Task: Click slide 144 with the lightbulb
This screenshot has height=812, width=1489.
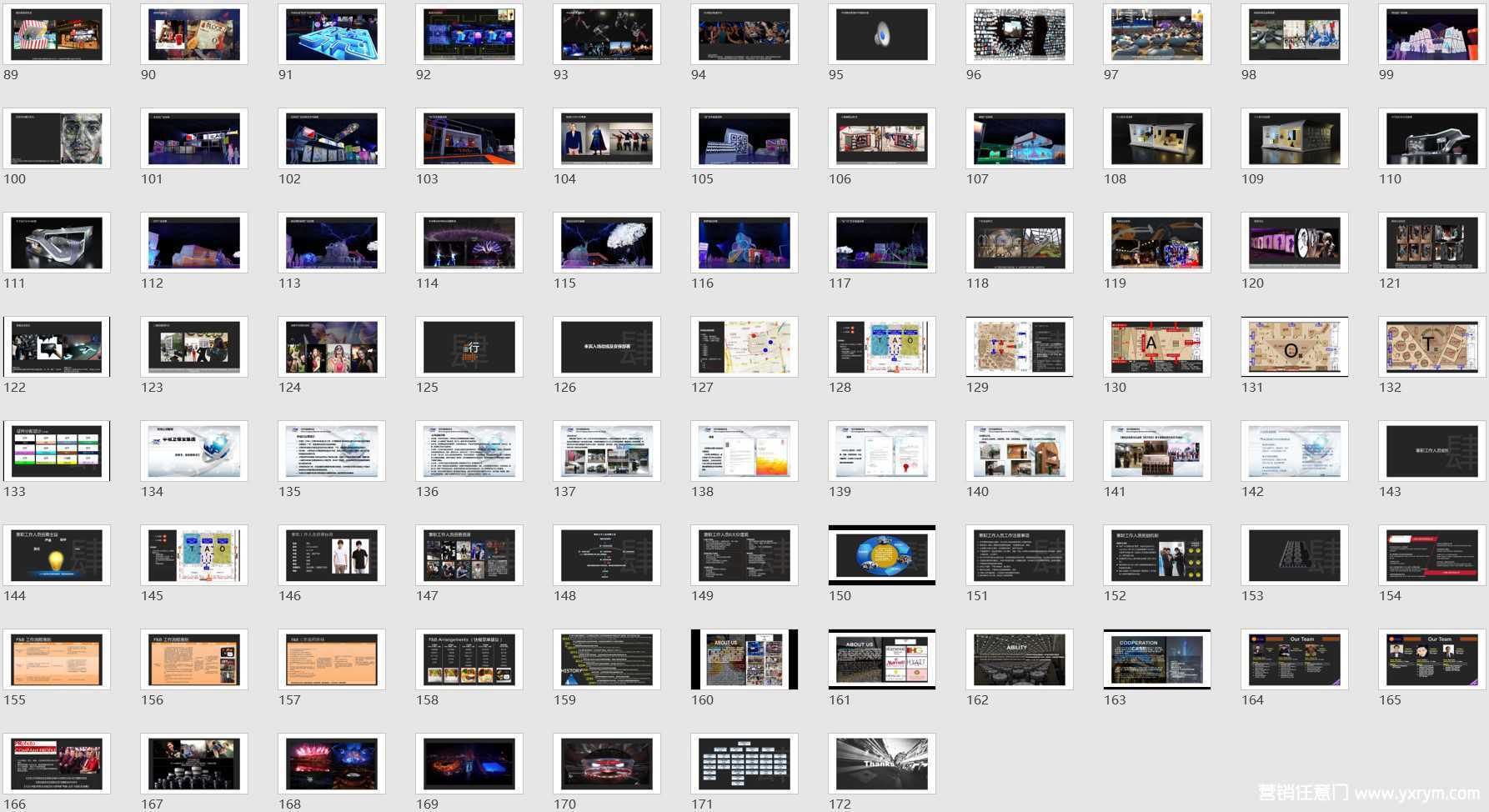Action: pyautogui.click(x=57, y=555)
